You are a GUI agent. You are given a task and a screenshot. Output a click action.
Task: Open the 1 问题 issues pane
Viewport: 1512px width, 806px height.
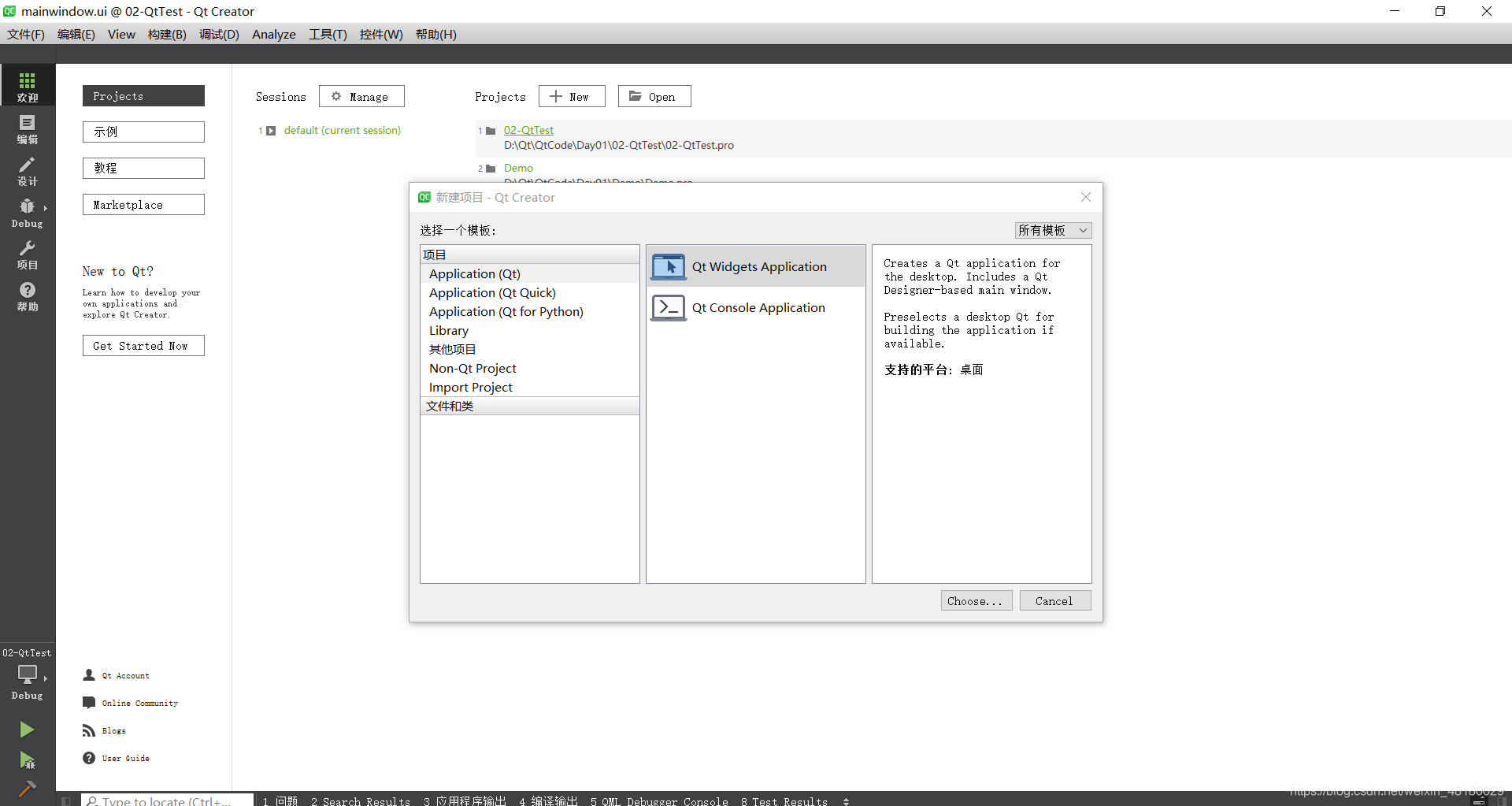pos(280,801)
